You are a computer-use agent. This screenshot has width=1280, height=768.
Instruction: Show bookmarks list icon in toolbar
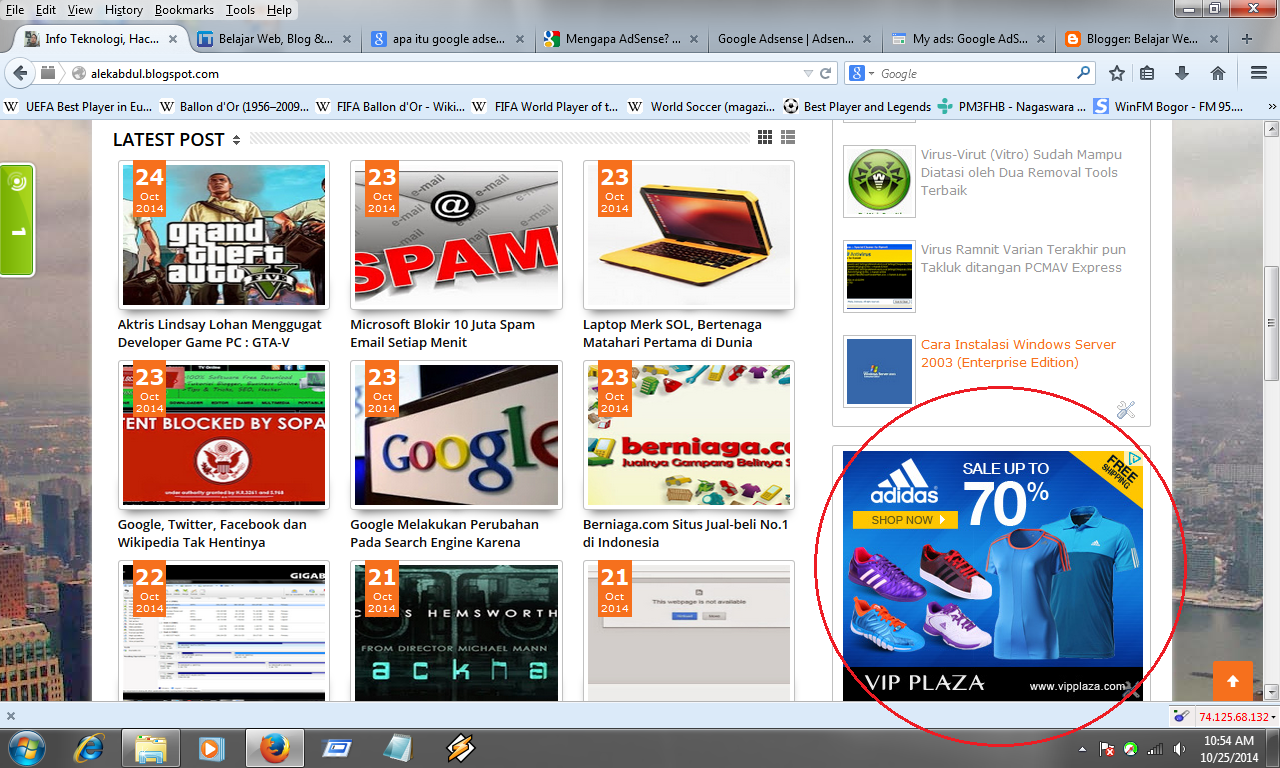(x=1147, y=73)
